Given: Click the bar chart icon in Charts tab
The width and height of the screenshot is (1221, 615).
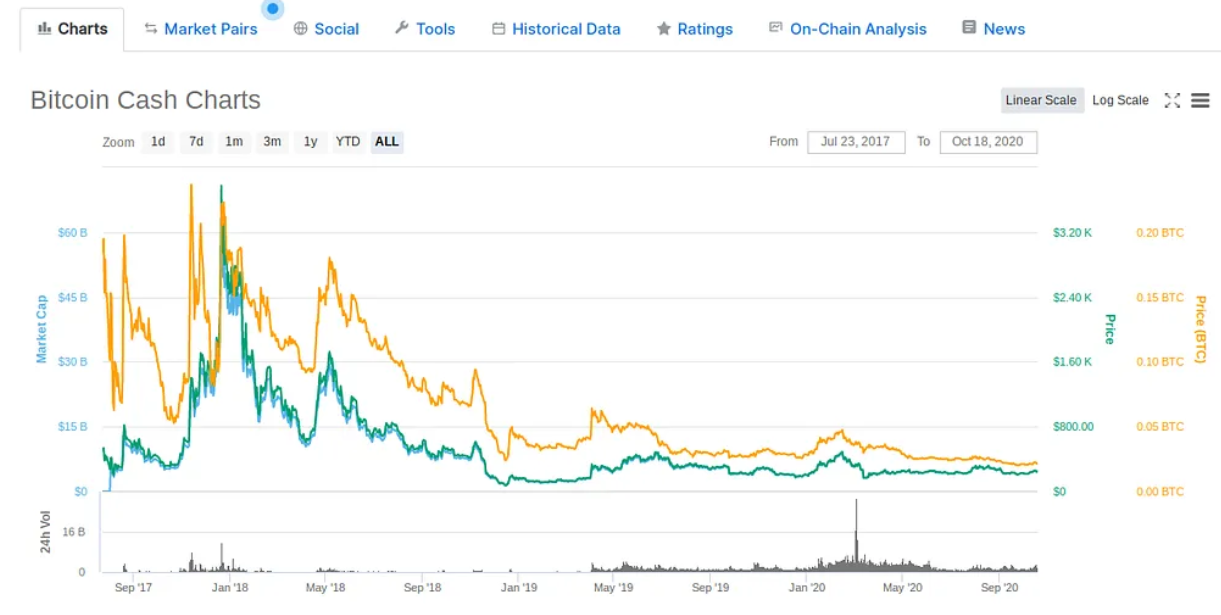Looking at the screenshot, I should (x=44, y=29).
